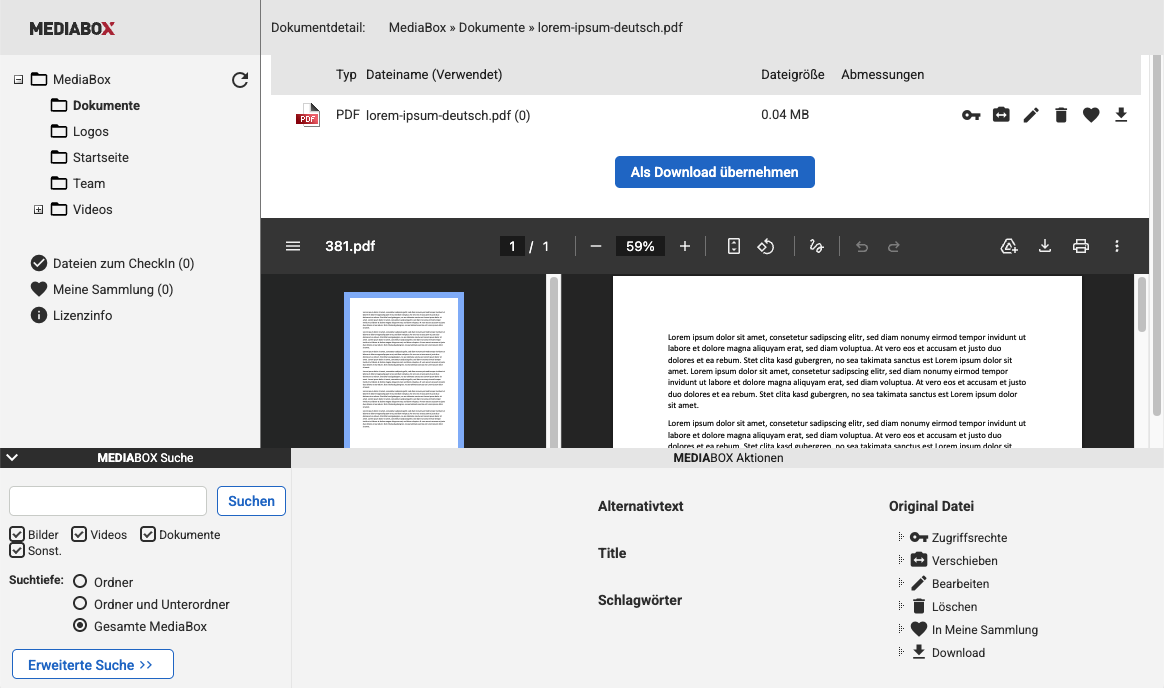Download the PDF from viewer toolbar

[1044, 246]
